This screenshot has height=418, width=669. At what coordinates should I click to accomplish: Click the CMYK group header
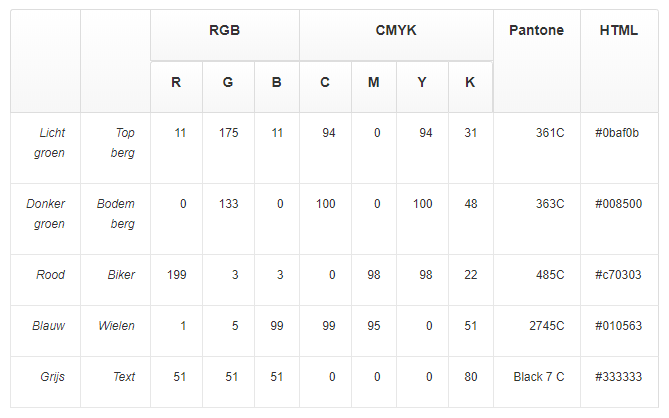point(396,31)
